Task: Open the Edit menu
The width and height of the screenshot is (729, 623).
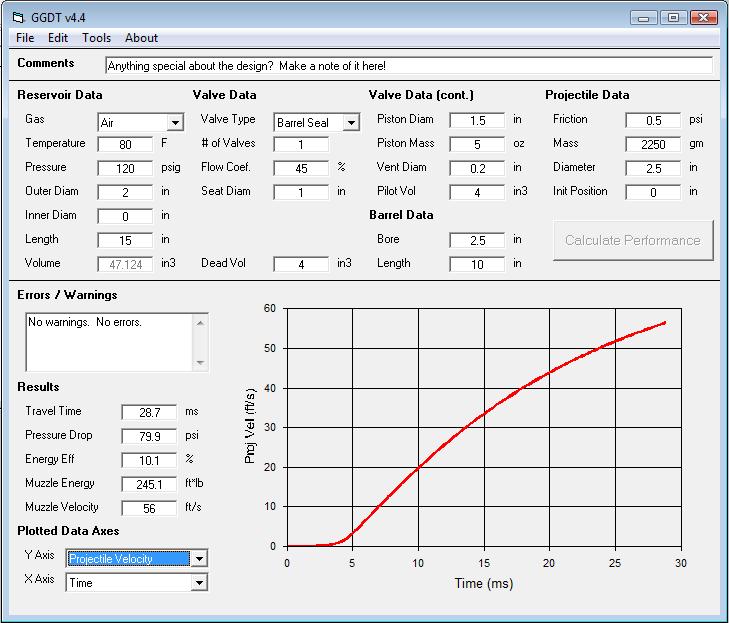Action: (58, 38)
